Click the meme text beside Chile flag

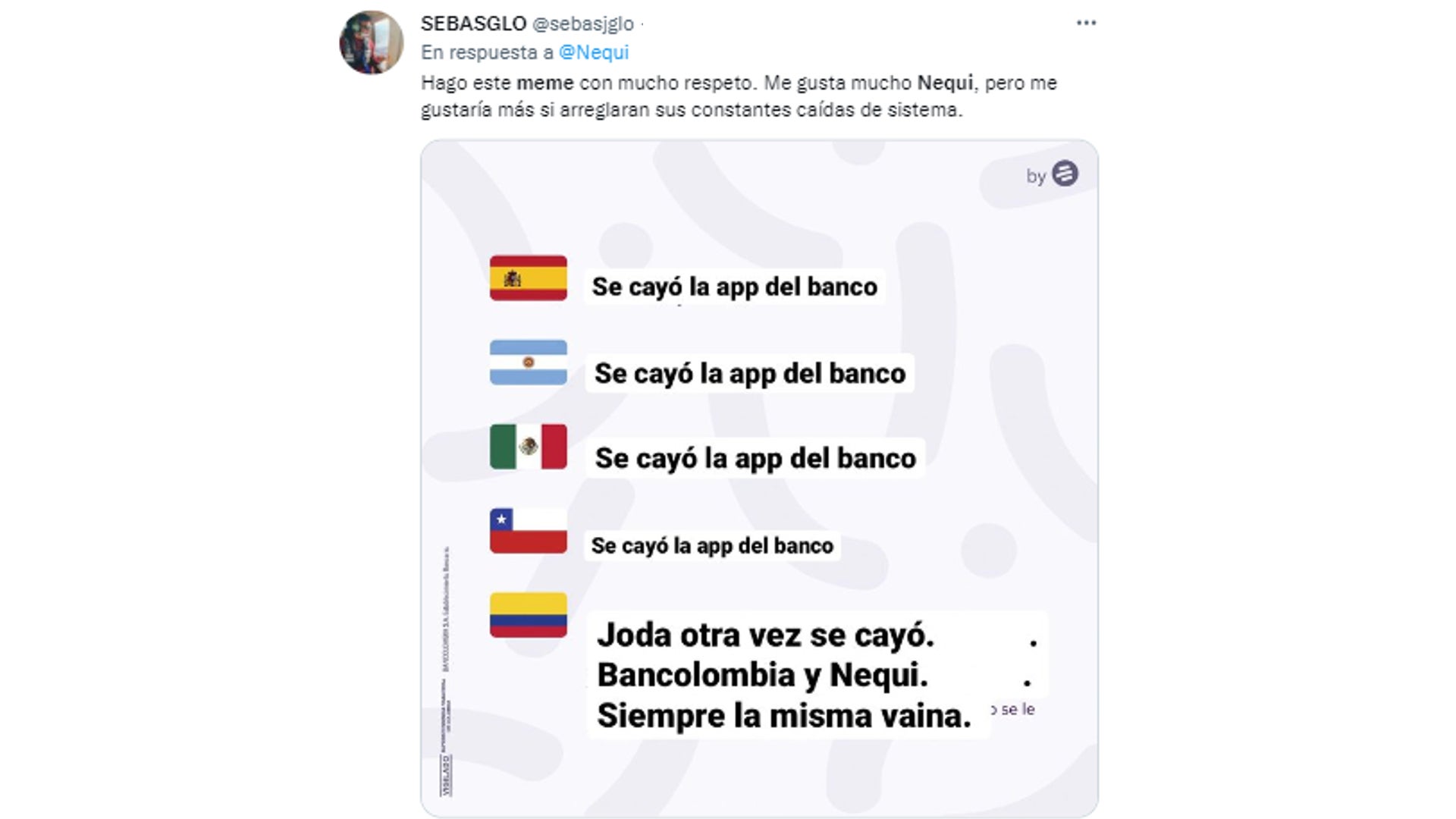(x=712, y=545)
